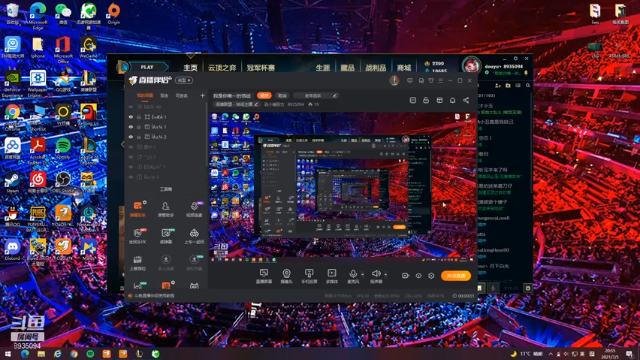Toggle the preview eye icon in toolbar
This screenshot has height=360, width=640.
tap(418, 276)
